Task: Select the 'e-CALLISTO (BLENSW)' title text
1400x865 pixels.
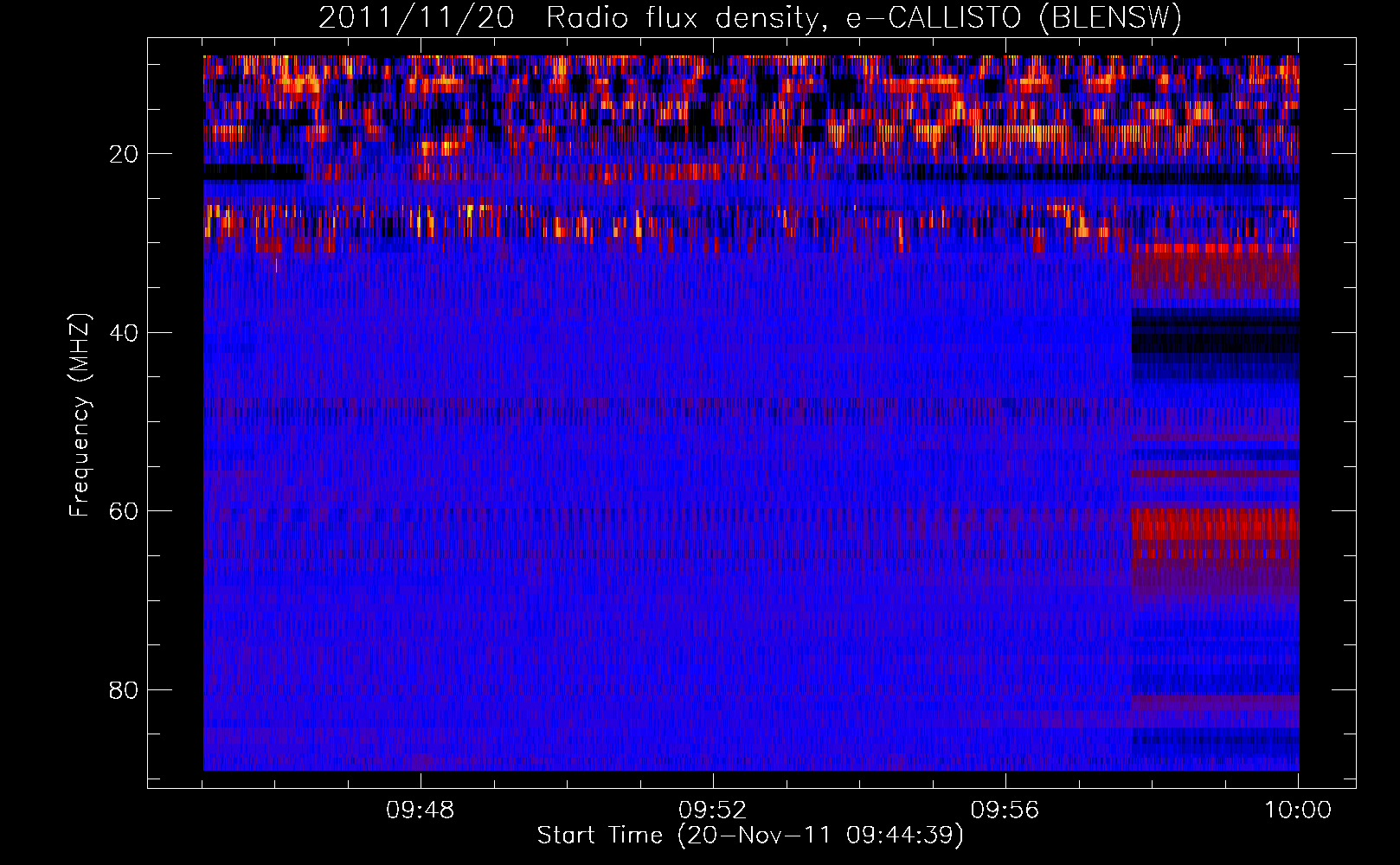Action: [x=1013, y=18]
